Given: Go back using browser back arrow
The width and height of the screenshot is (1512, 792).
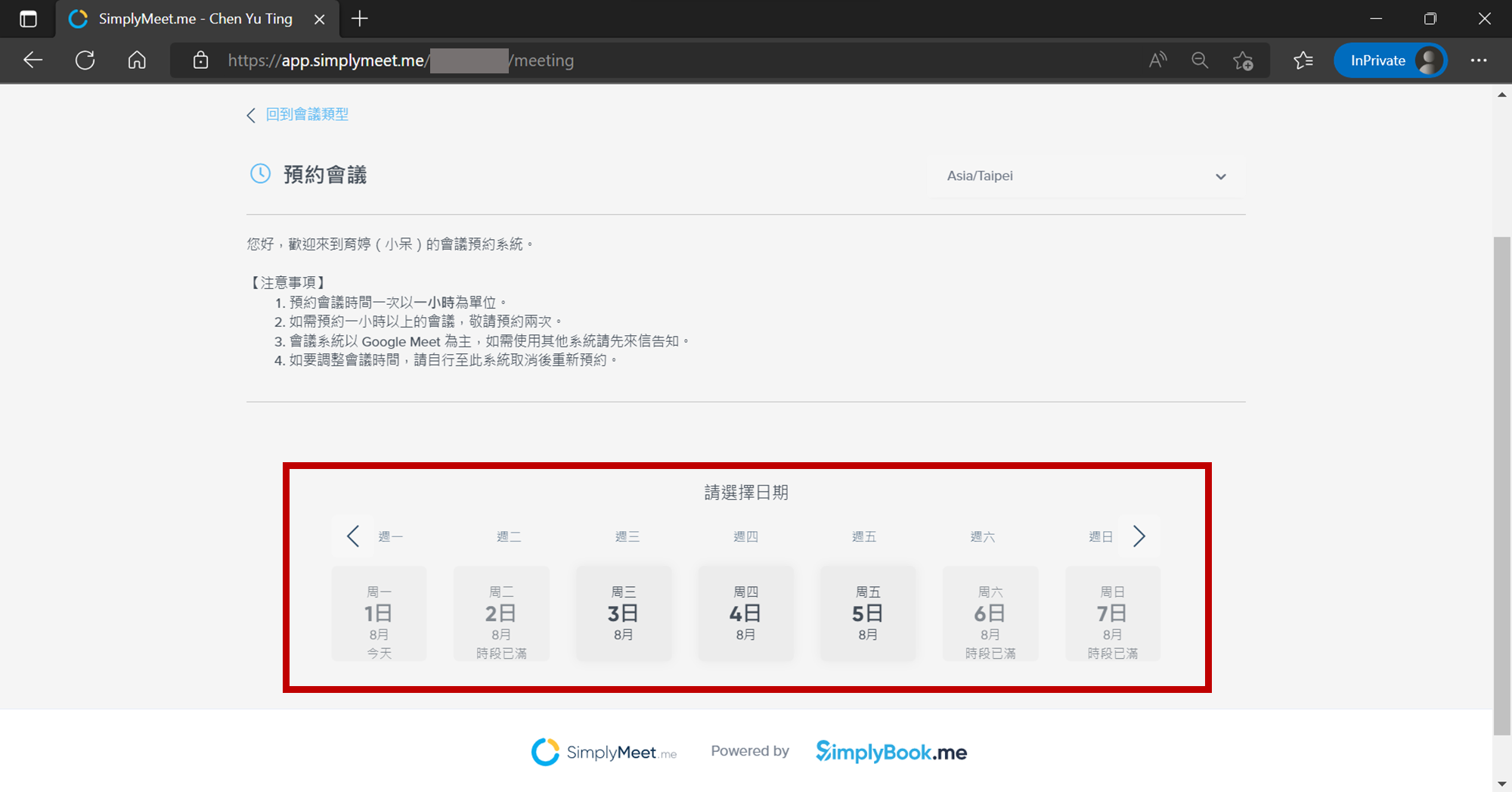Looking at the screenshot, I should click(33, 61).
